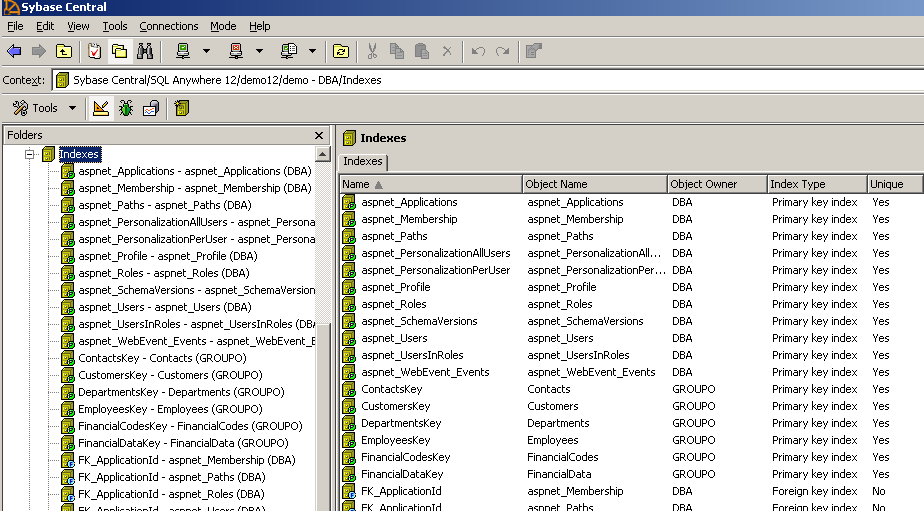Toggle the Folders view toolbar icon
The image size is (924, 511).
(120, 51)
